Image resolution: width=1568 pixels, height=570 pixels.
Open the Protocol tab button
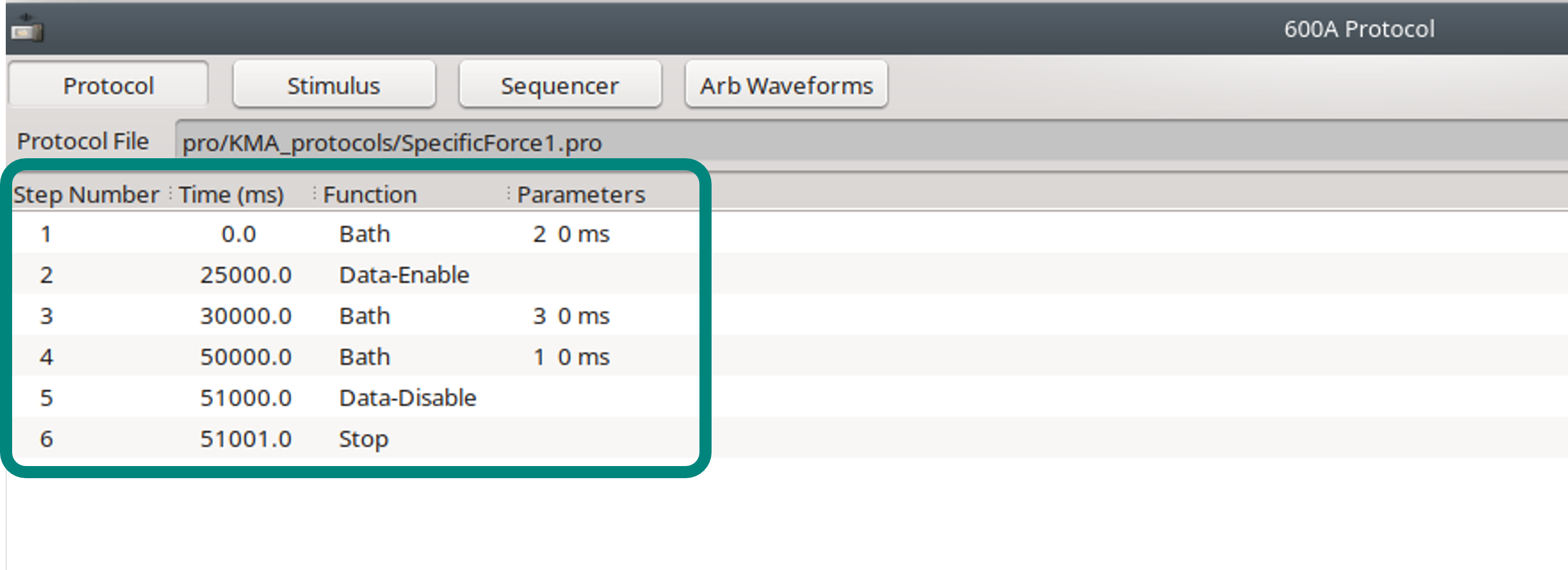pyautogui.click(x=108, y=86)
